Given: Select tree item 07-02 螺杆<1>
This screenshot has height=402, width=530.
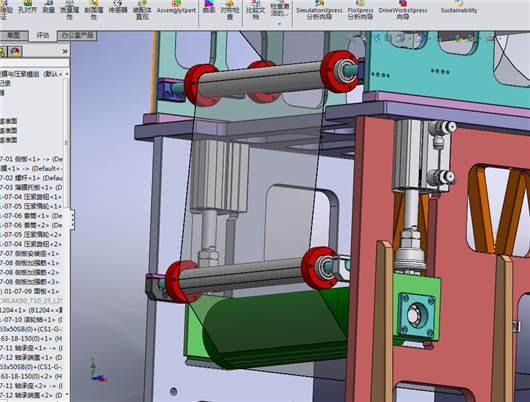Looking at the screenshot, I should click(31, 178).
